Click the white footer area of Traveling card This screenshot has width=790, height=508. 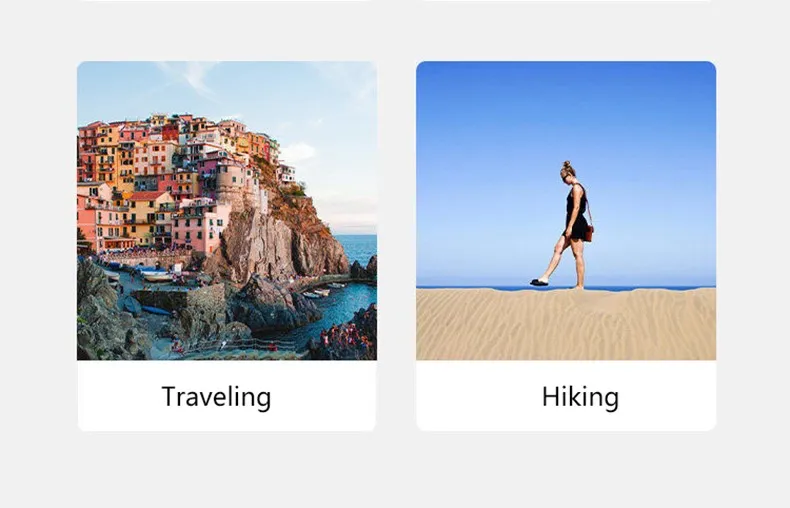coord(227,396)
